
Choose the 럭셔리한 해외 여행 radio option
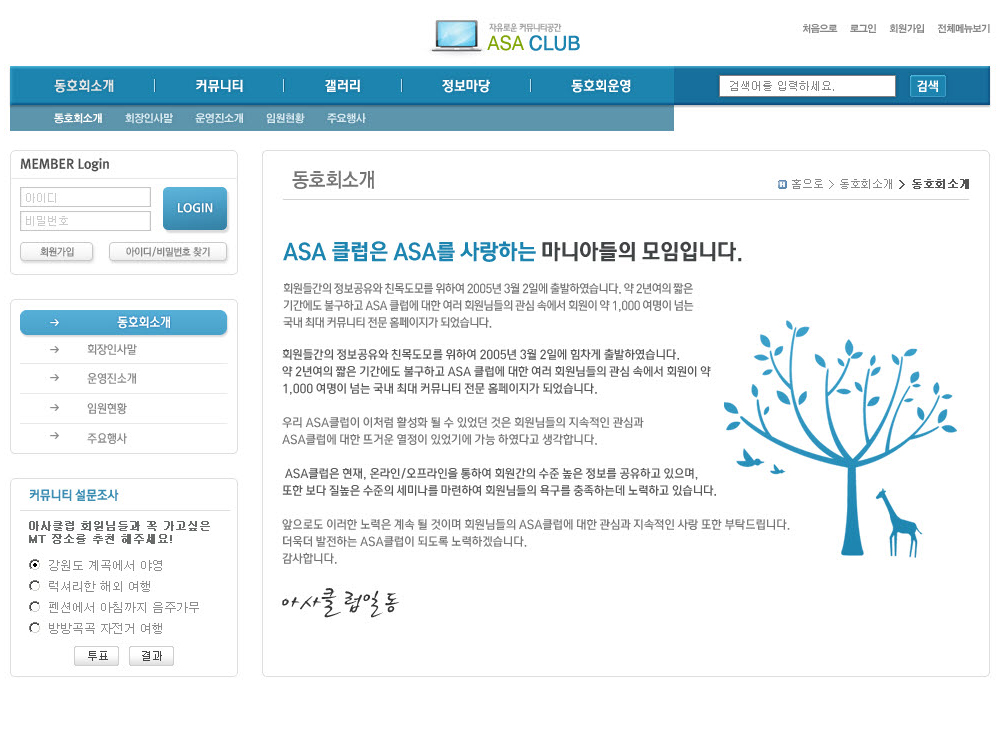pyautogui.click(x=35, y=586)
